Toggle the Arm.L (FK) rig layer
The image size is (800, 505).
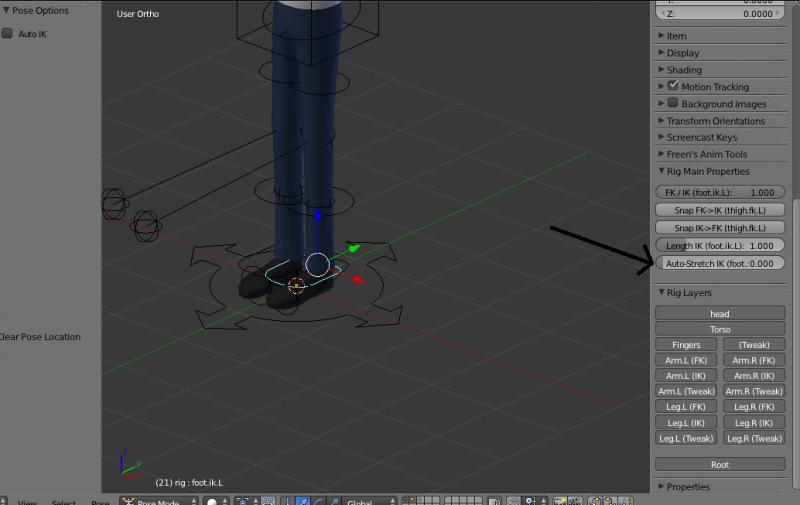[686, 360]
